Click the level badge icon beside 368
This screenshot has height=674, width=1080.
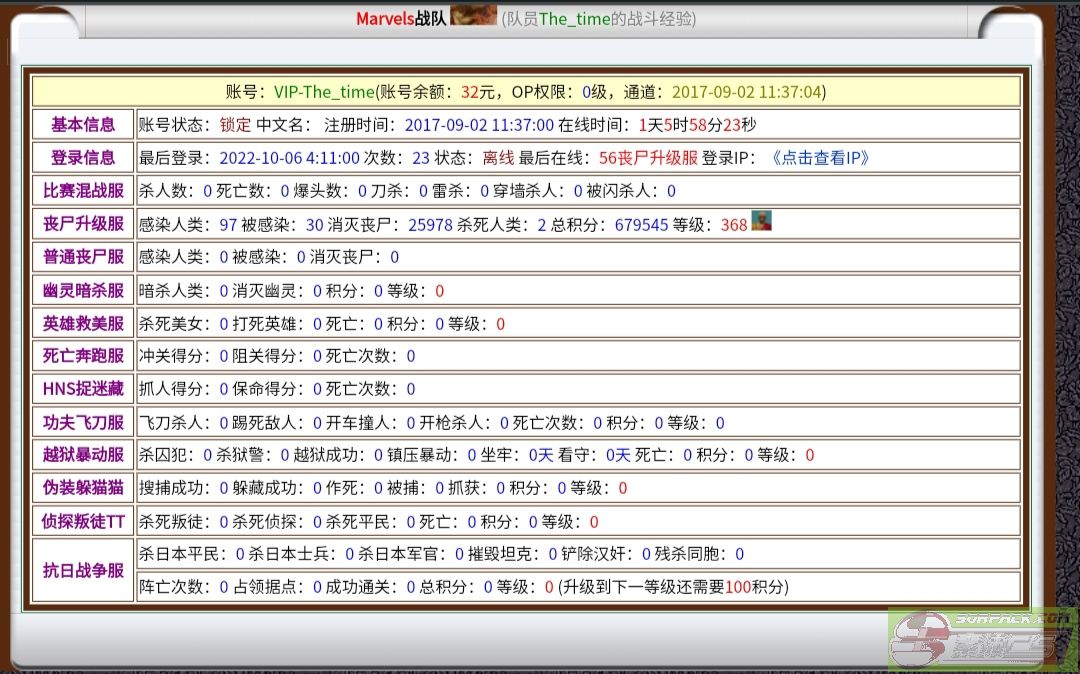tap(762, 222)
